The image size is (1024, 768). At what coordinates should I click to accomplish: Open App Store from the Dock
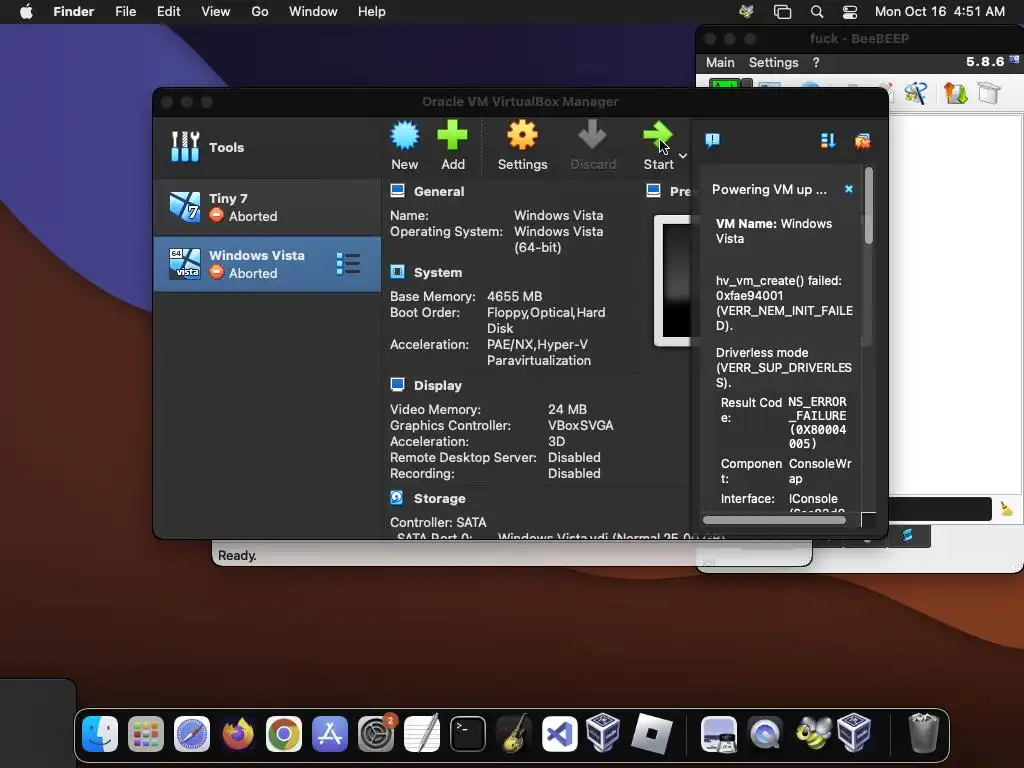[x=330, y=734]
